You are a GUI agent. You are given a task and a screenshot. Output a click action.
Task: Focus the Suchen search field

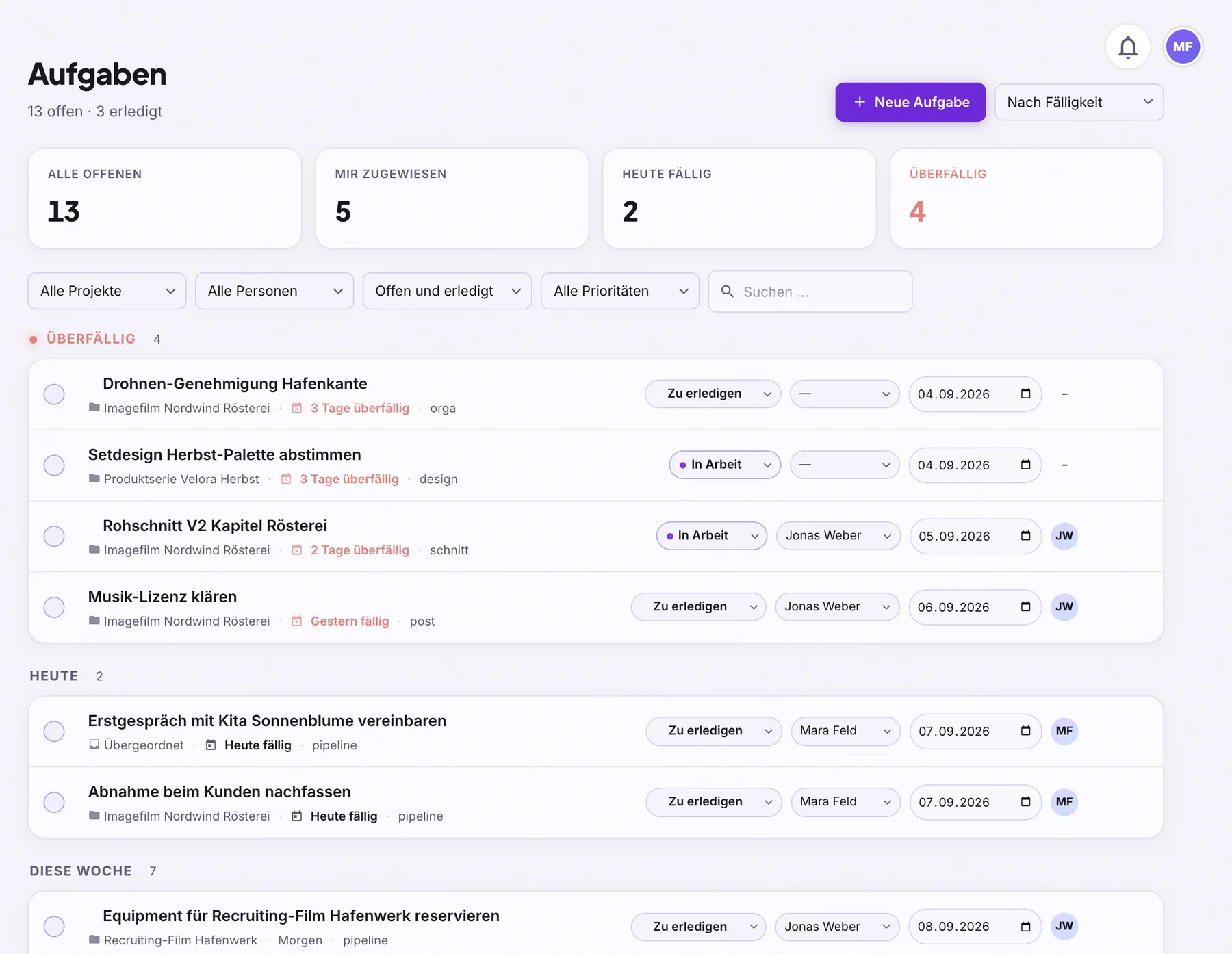click(x=810, y=292)
